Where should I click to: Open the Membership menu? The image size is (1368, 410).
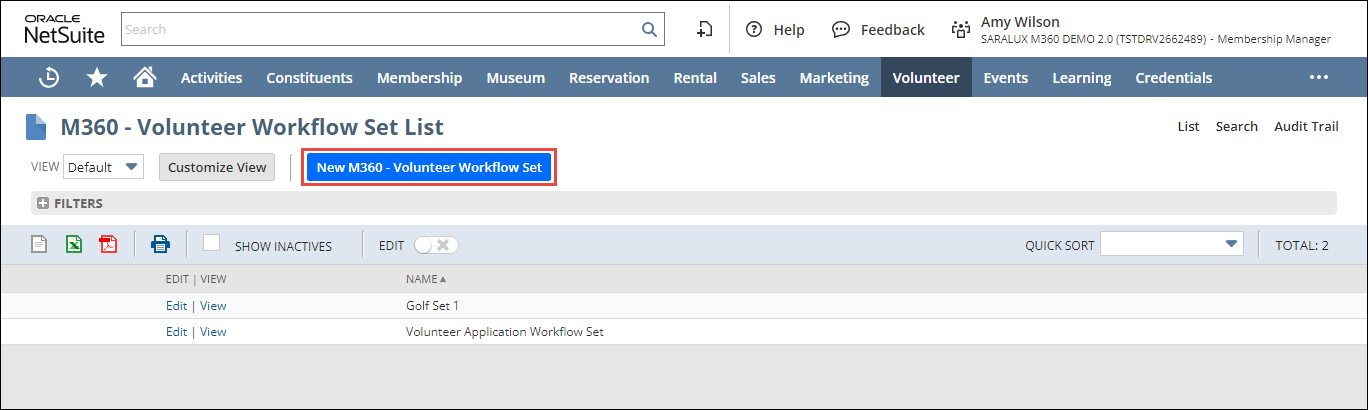click(x=419, y=78)
